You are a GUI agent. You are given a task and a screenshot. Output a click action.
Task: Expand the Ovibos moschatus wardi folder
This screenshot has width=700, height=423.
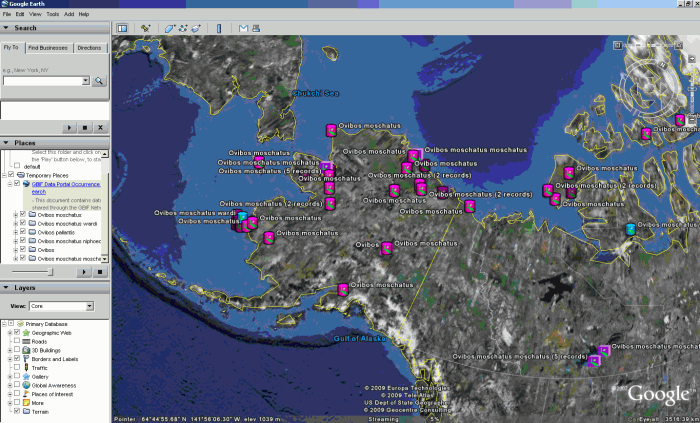pyautogui.click(x=16, y=224)
